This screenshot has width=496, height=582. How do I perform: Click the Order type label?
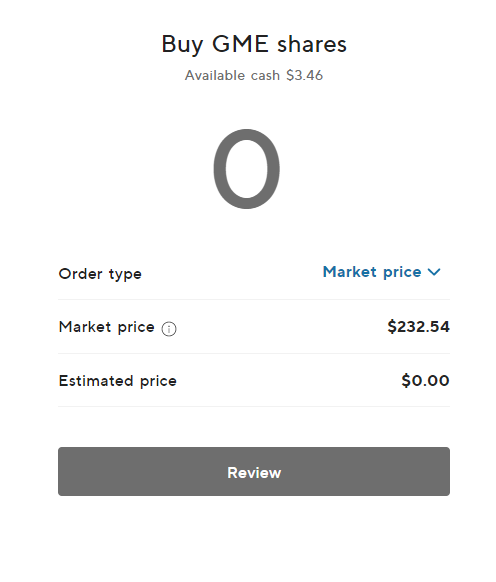pyautogui.click(x=100, y=274)
